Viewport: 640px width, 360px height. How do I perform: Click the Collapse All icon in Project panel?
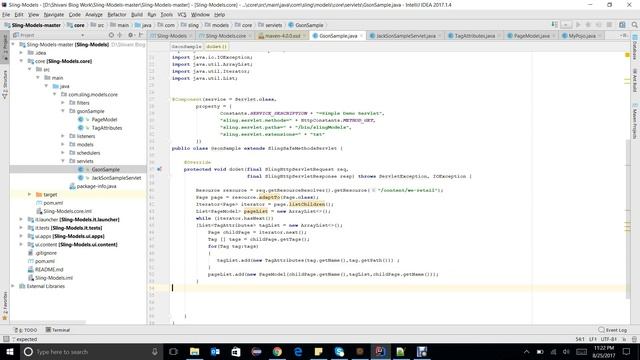pyautogui.click(x=120, y=36)
